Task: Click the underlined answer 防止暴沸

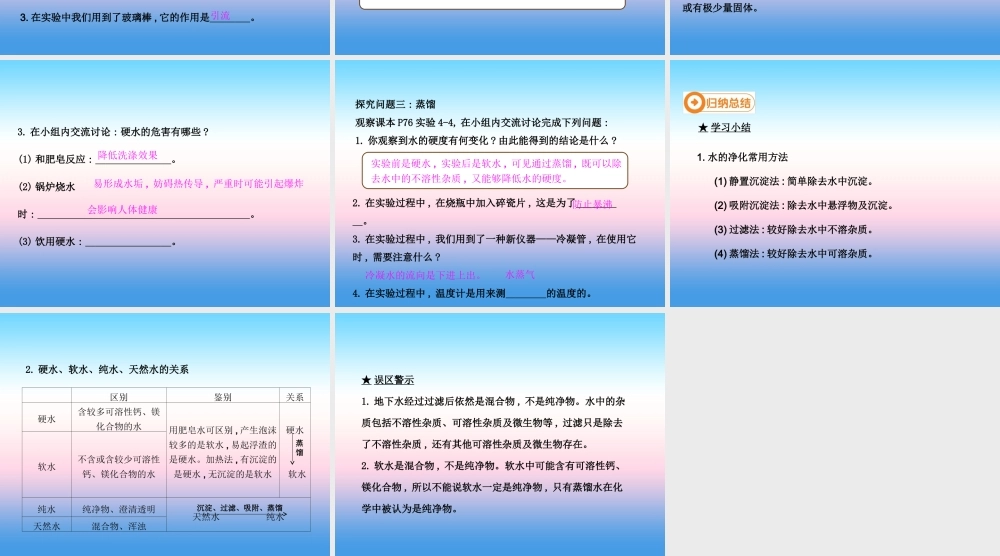Action: (593, 204)
